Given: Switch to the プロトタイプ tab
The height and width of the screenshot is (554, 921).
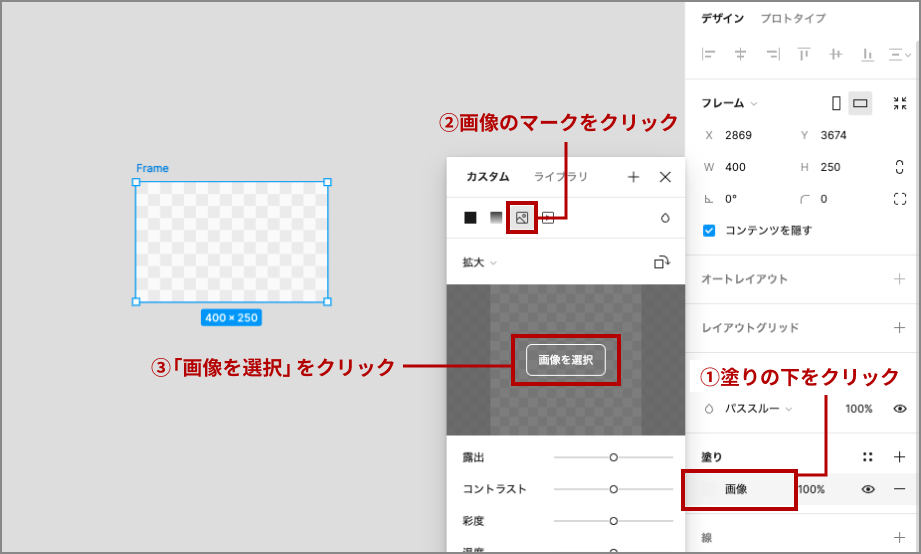Looking at the screenshot, I should (792, 19).
